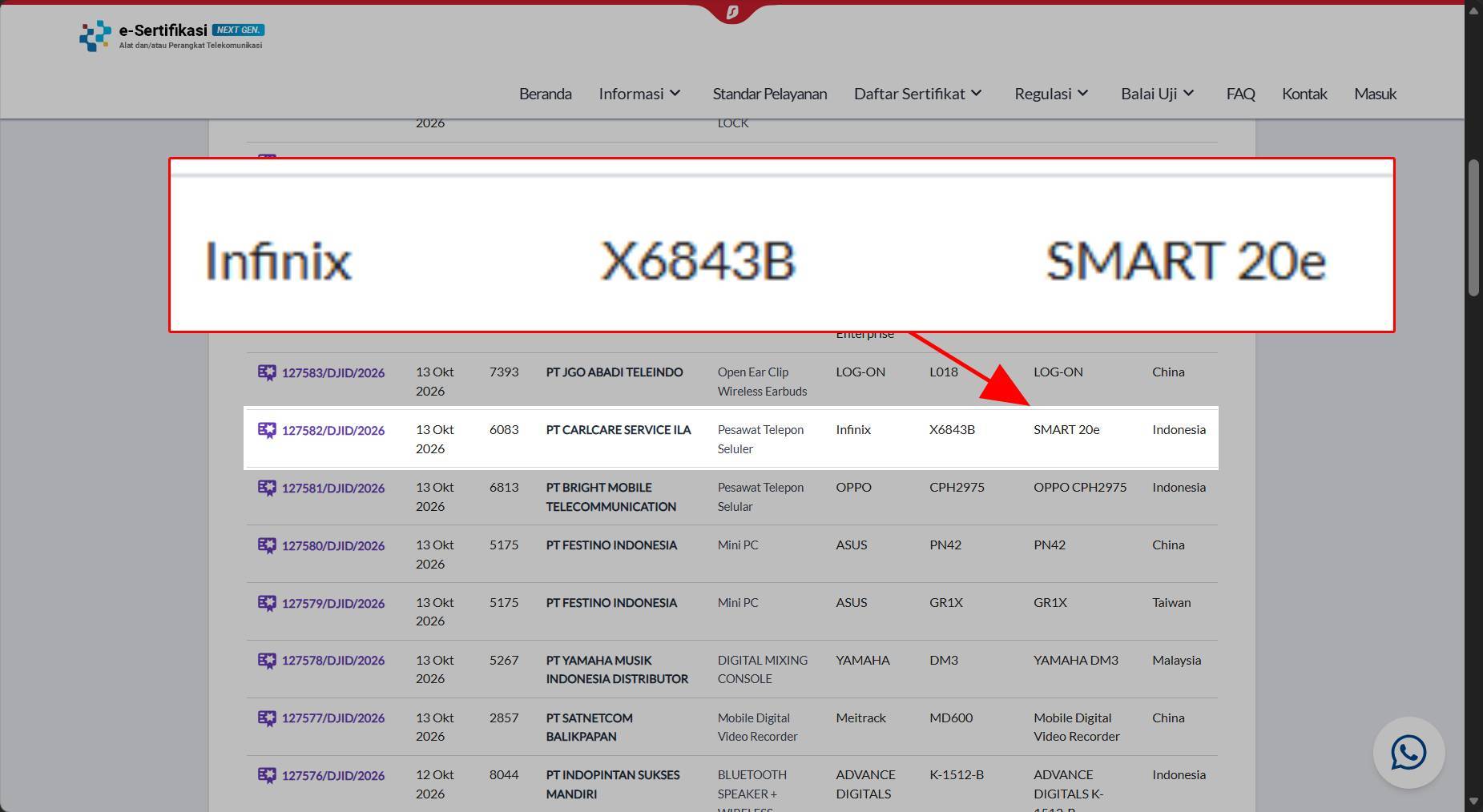Screen dimensions: 1483x812
Task: Click certificate icon for 127579/DJID/2026
Action: click(x=267, y=603)
